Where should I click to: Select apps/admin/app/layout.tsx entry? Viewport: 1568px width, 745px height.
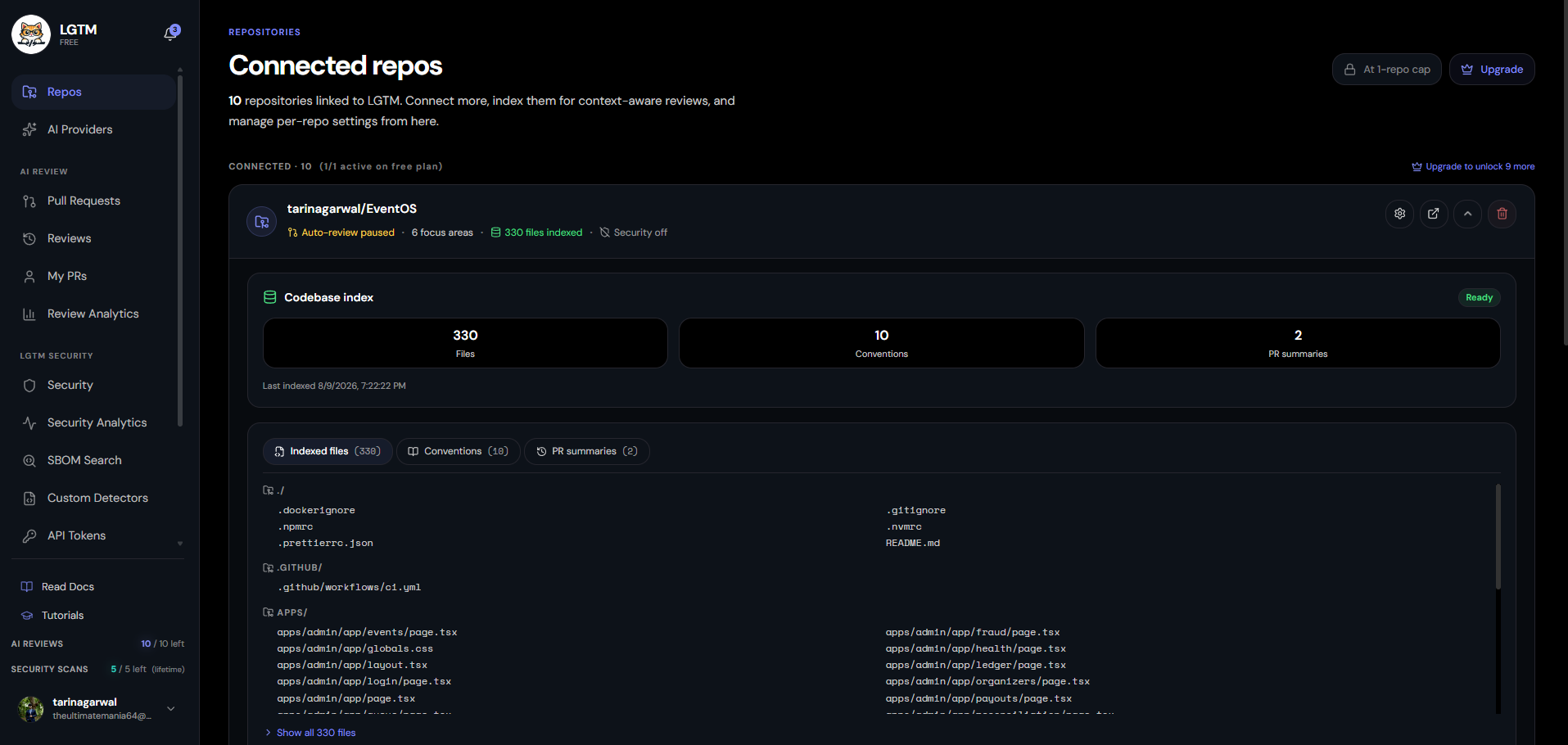click(352, 665)
